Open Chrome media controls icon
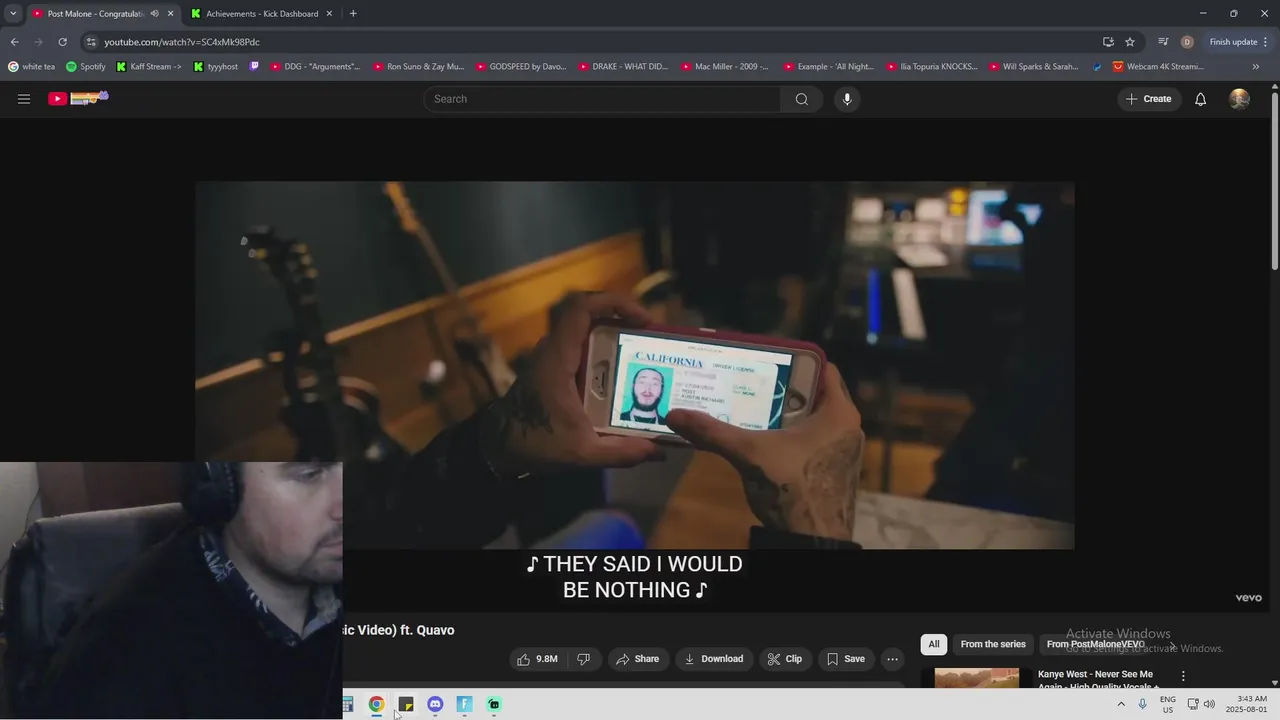1280x720 pixels. pos(1163,42)
